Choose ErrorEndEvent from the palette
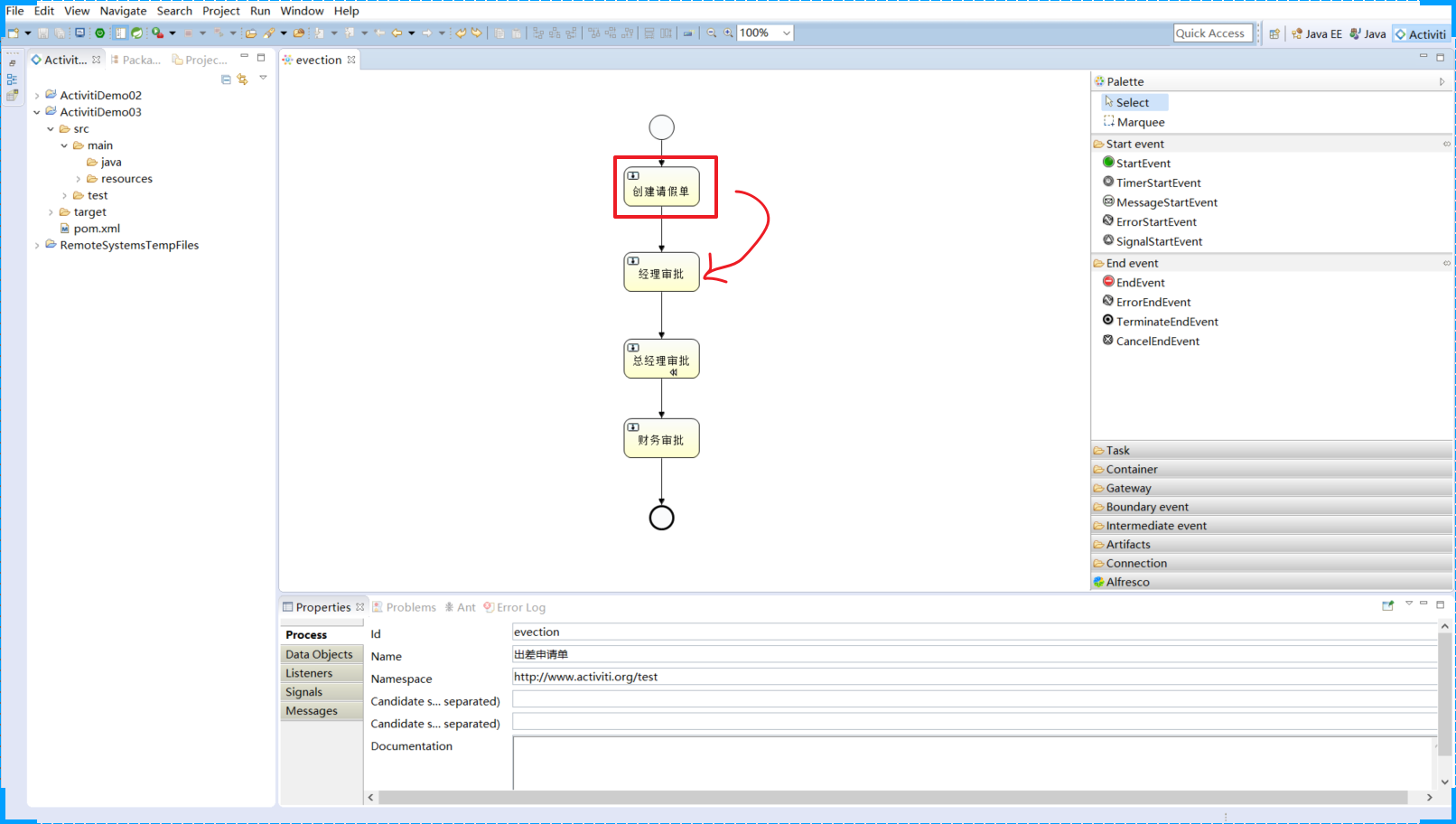Viewport: 1456px width, 824px height. click(x=1146, y=302)
